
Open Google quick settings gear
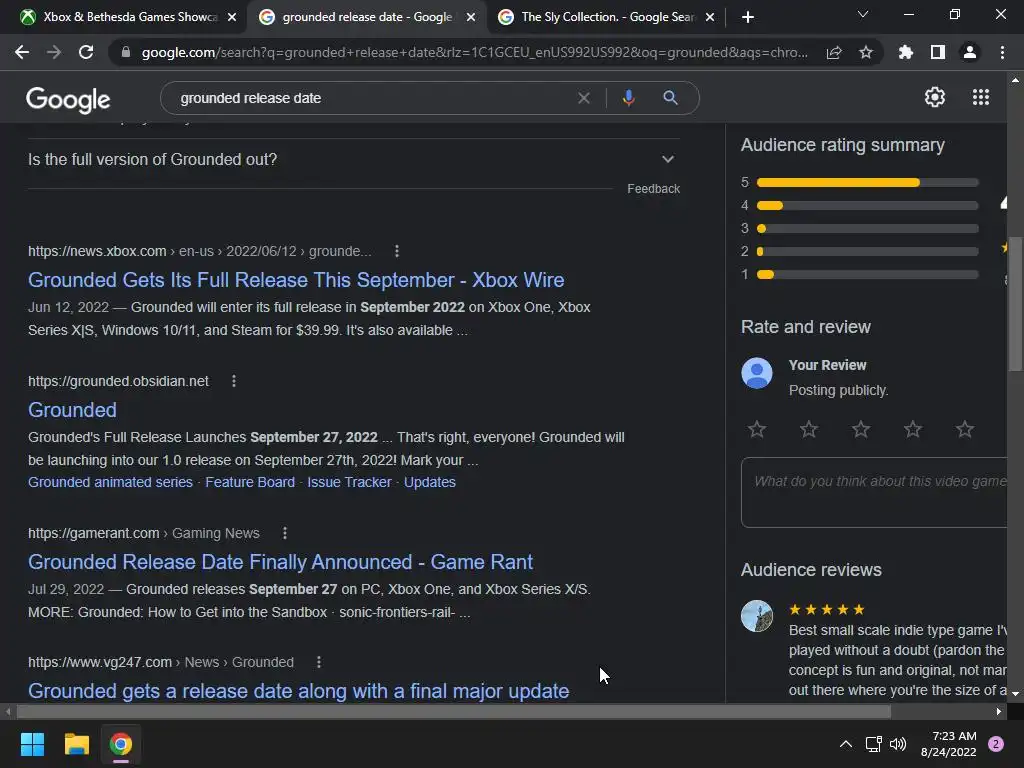click(x=935, y=97)
